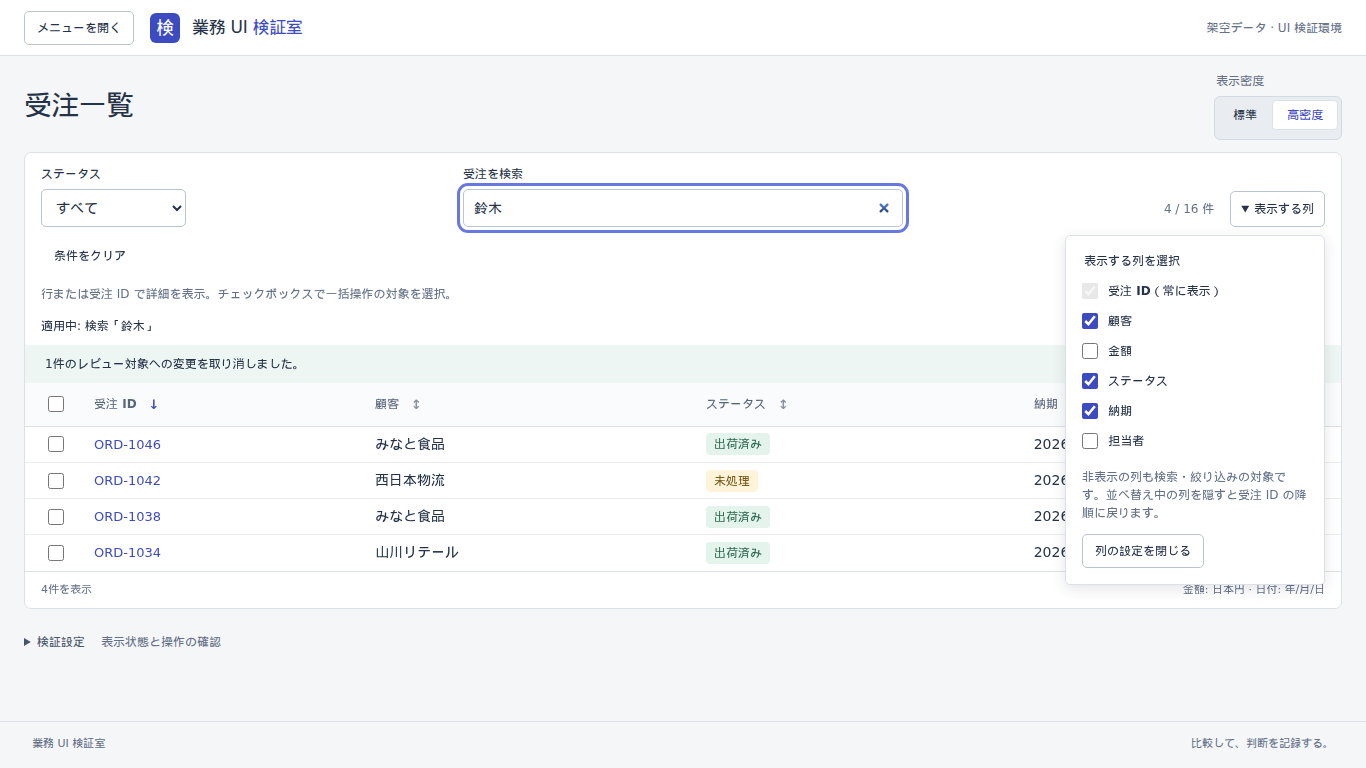
Task: Click the 納期 column header
Action: (1046, 404)
